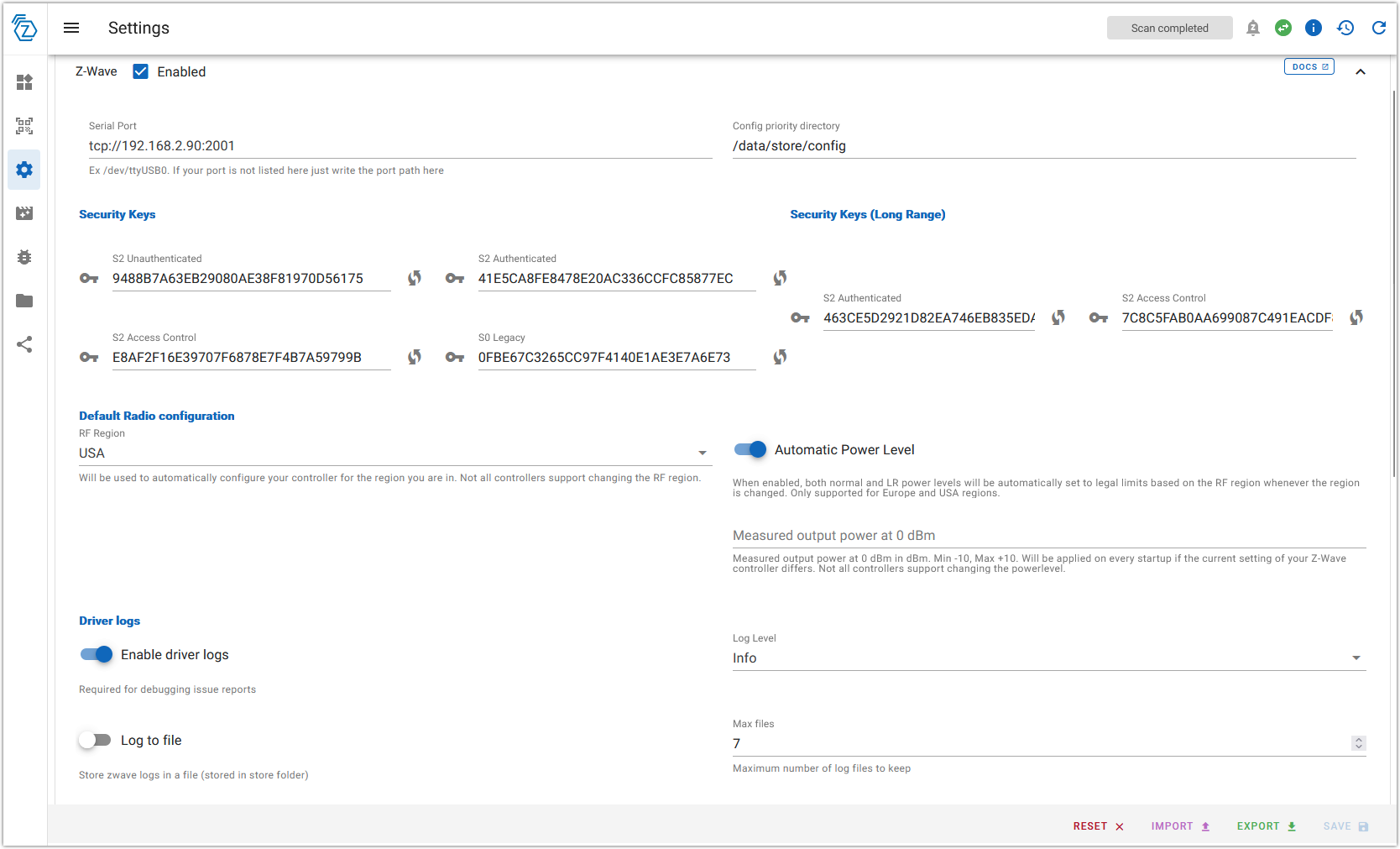
Task: Collapse the Z-Wave settings section
Action: pyautogui.click(x=1361, y=72)
